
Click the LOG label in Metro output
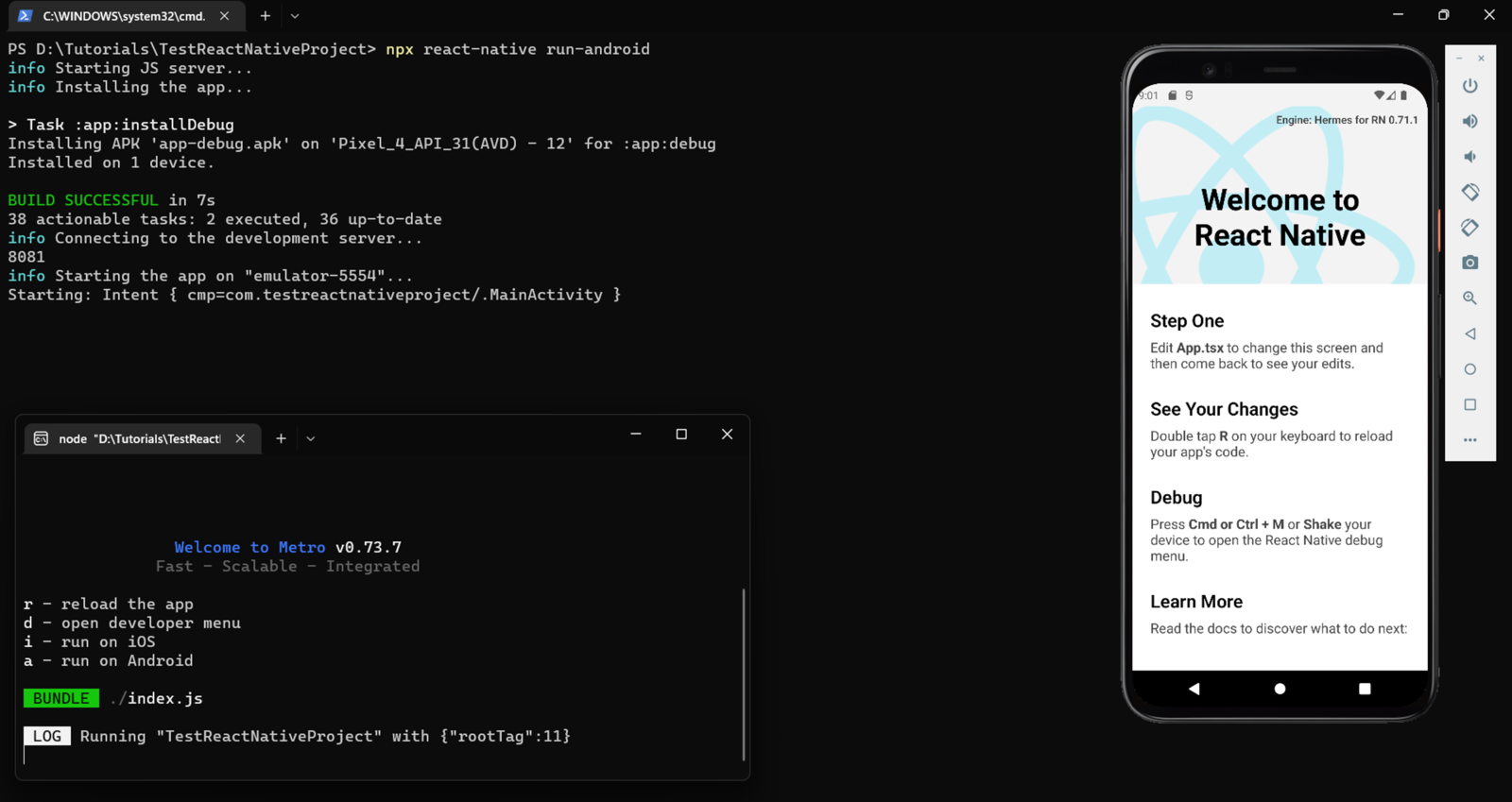pyautogui.click(x=47, y=736)
